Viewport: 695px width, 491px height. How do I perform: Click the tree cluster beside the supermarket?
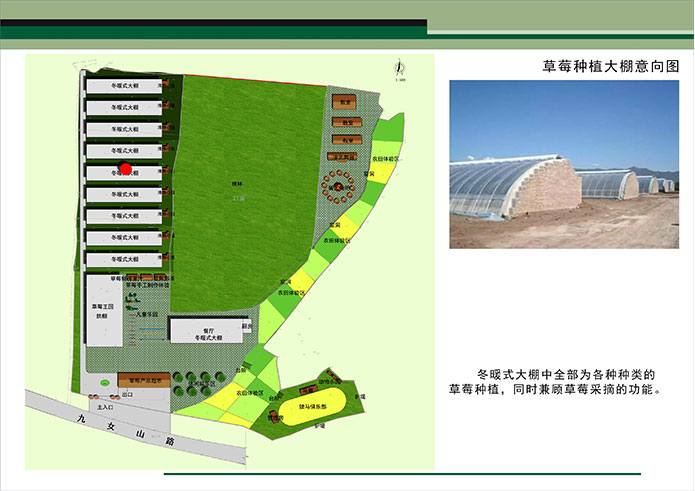point(199,384)
